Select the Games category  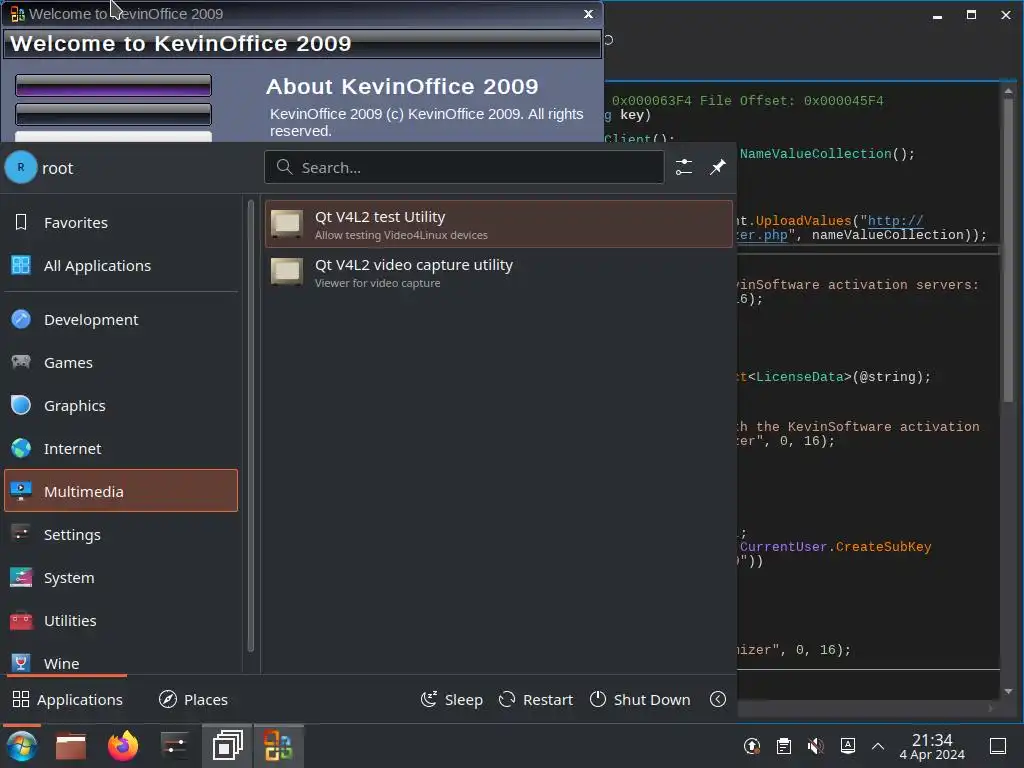point(121,362)
